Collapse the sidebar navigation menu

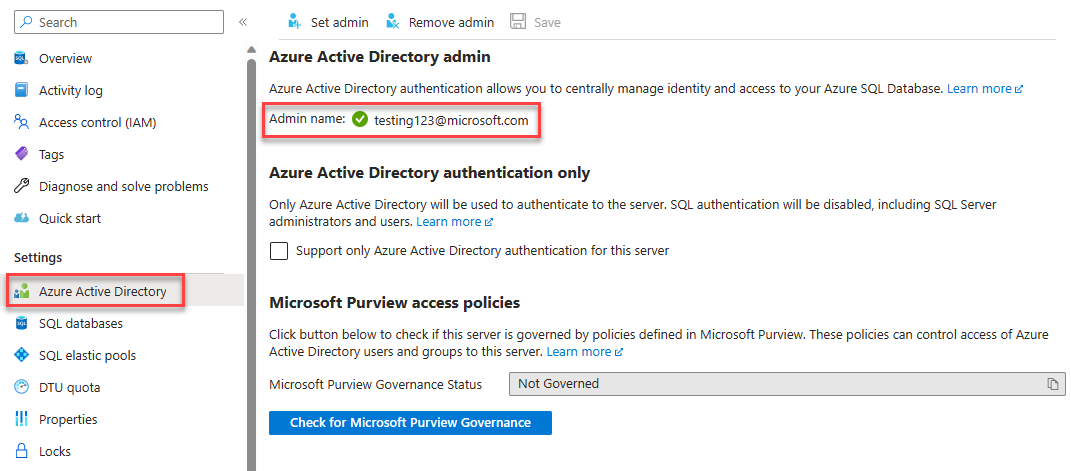pos(243,22)
